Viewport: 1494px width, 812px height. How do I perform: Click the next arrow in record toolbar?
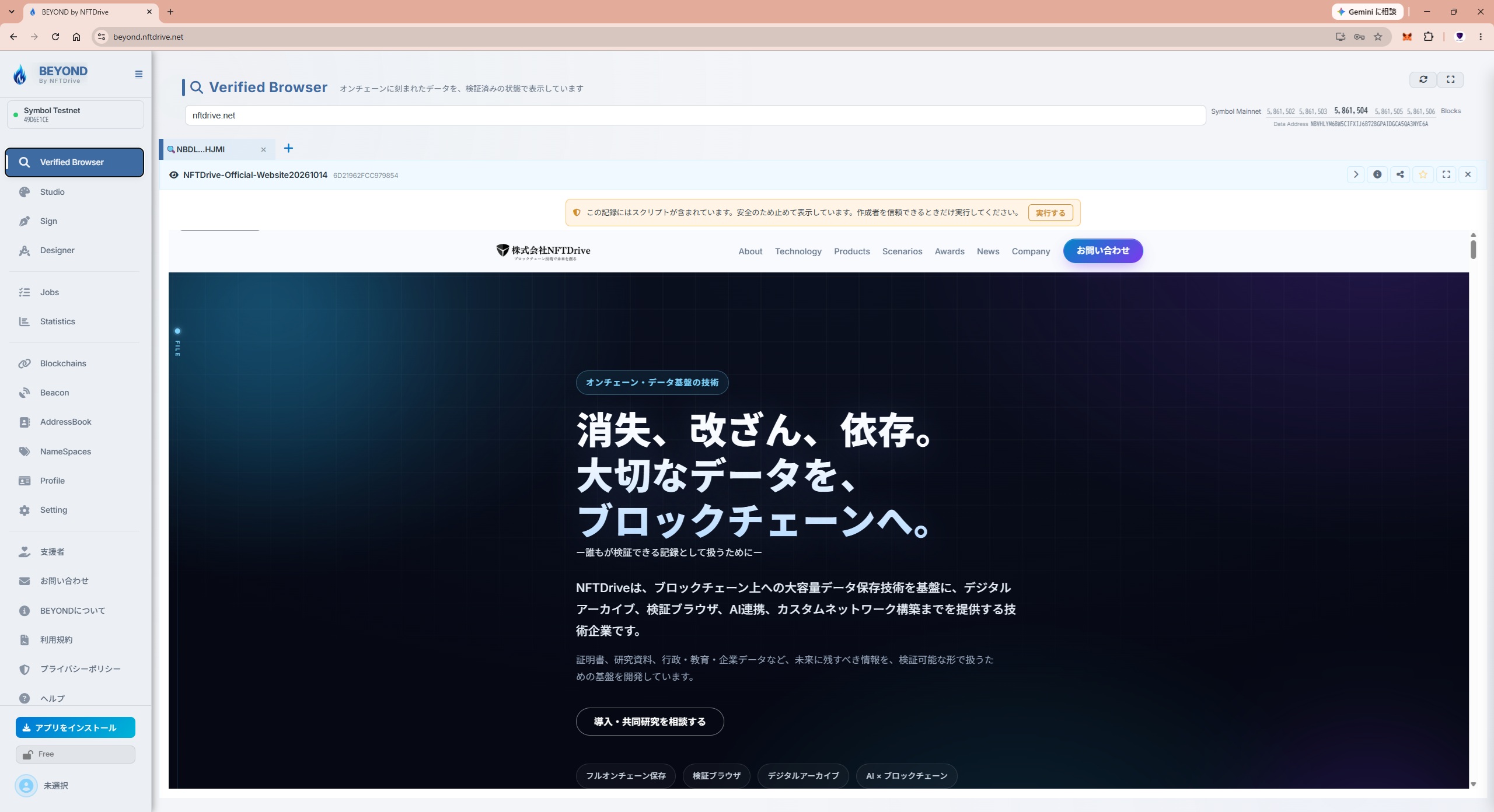click(1356, 174)
